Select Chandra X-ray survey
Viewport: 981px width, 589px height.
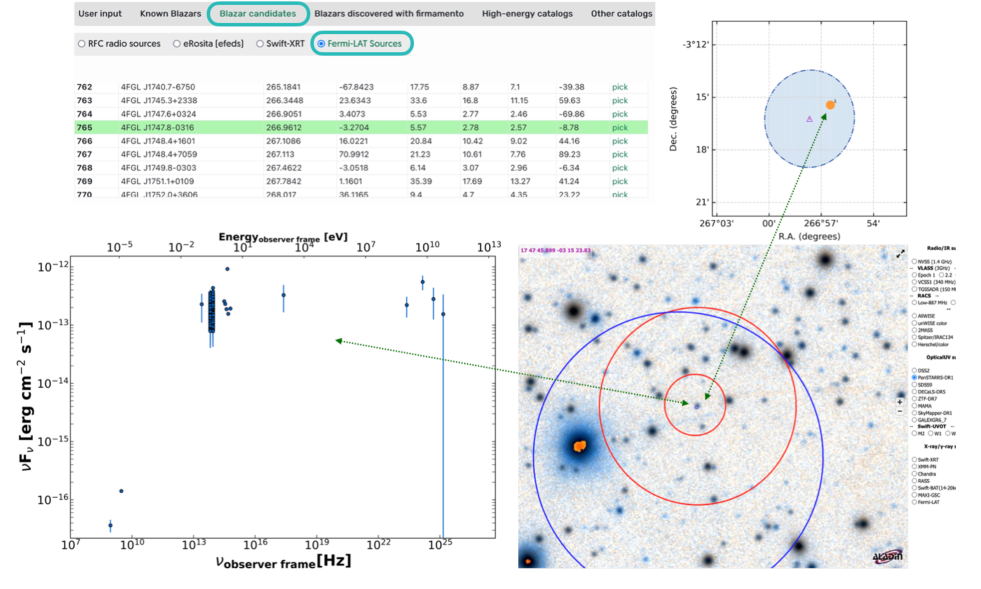coord(914,474)
